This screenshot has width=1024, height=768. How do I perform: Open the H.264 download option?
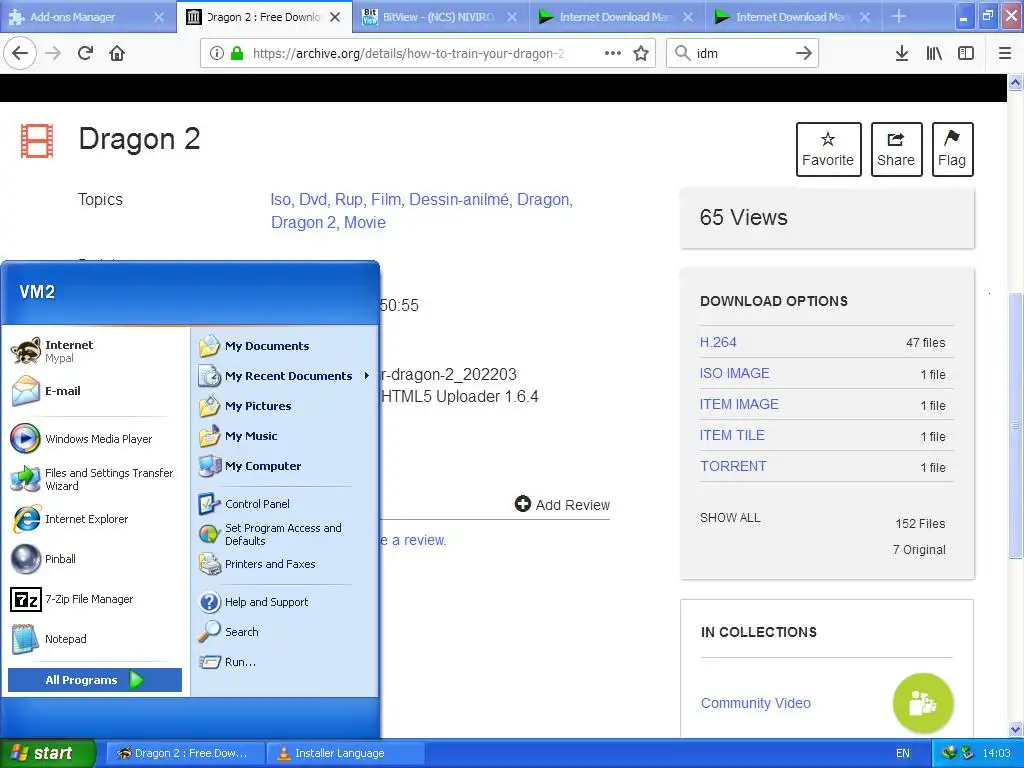tap(718, 342)
